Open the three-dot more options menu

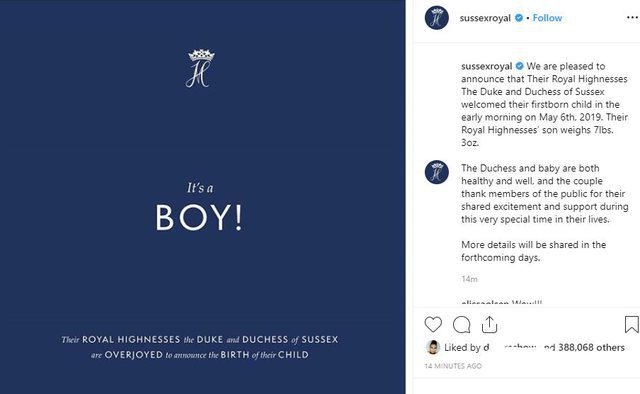(632, 18)
